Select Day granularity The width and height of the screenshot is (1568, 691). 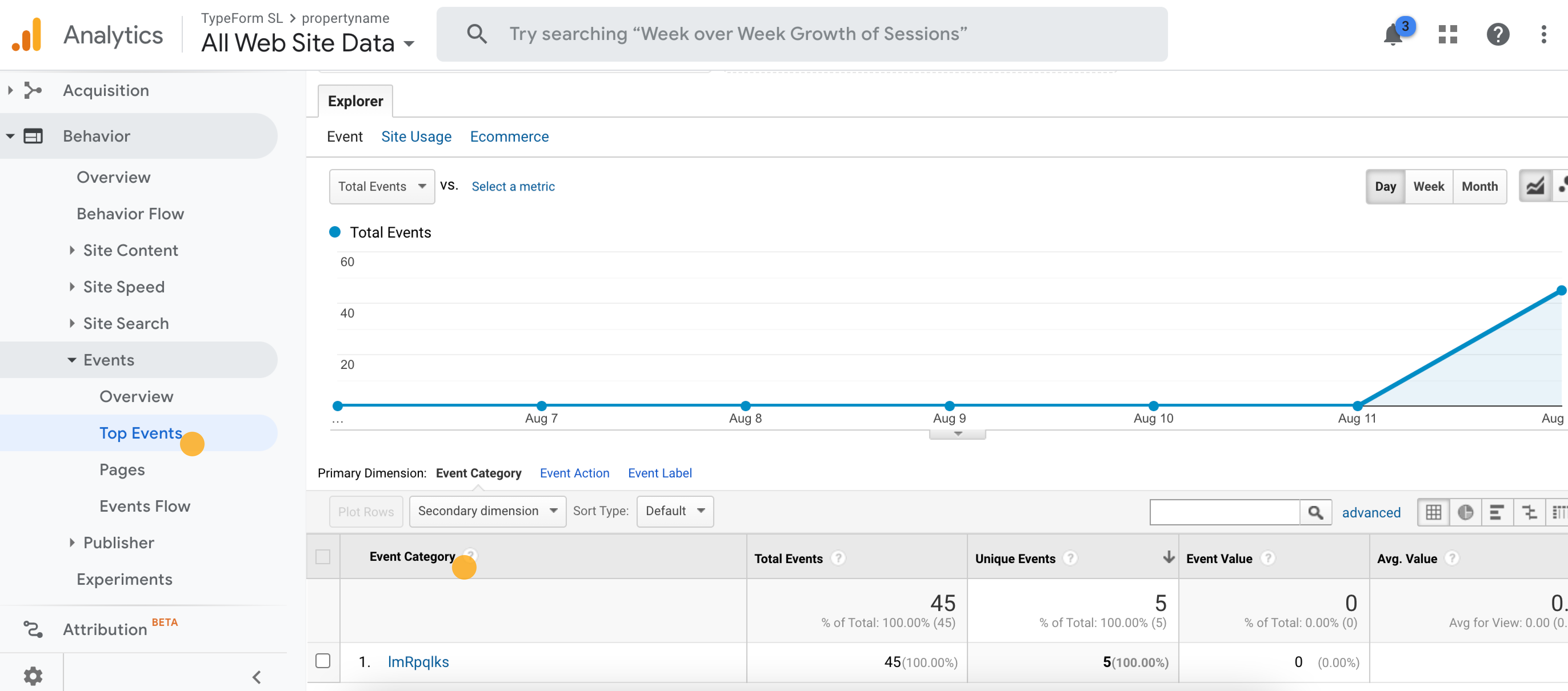(1385, 186)
